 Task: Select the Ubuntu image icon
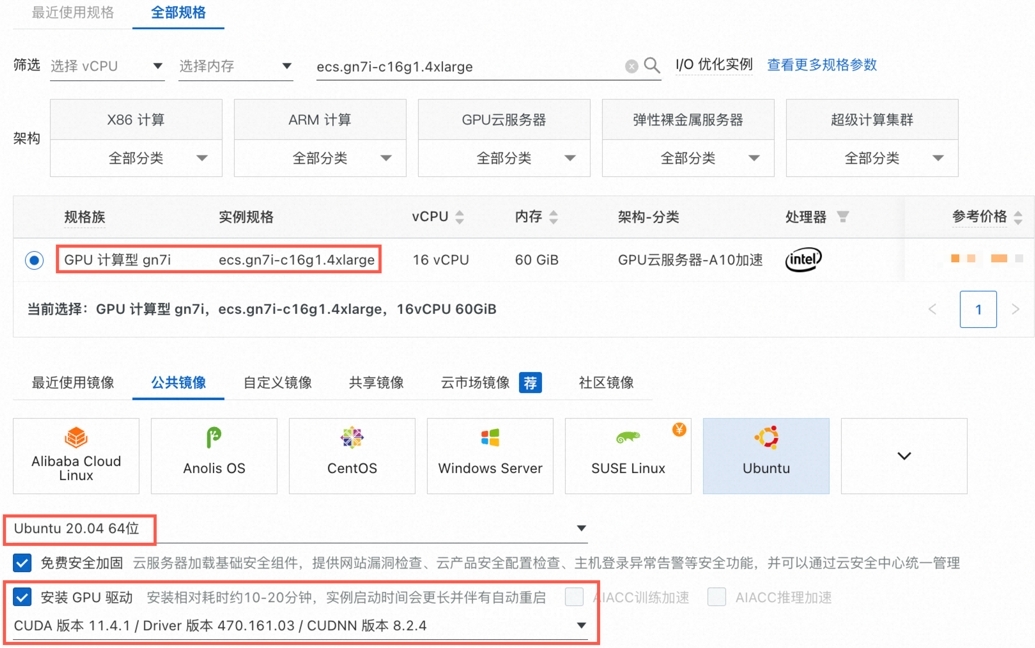click(765, 455)
